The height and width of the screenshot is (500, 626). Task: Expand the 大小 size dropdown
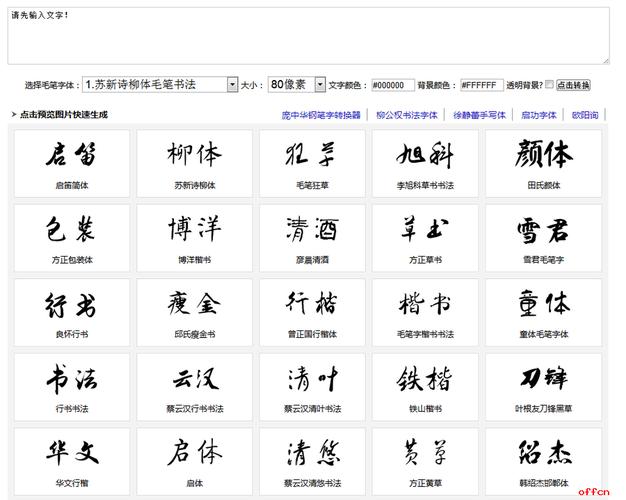point(296,85)
